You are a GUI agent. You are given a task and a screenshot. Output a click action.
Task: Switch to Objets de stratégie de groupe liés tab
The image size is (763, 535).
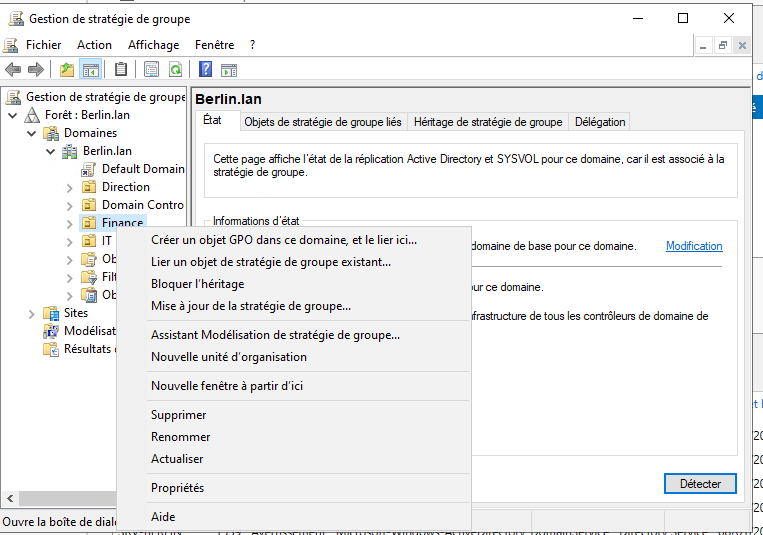323,122
